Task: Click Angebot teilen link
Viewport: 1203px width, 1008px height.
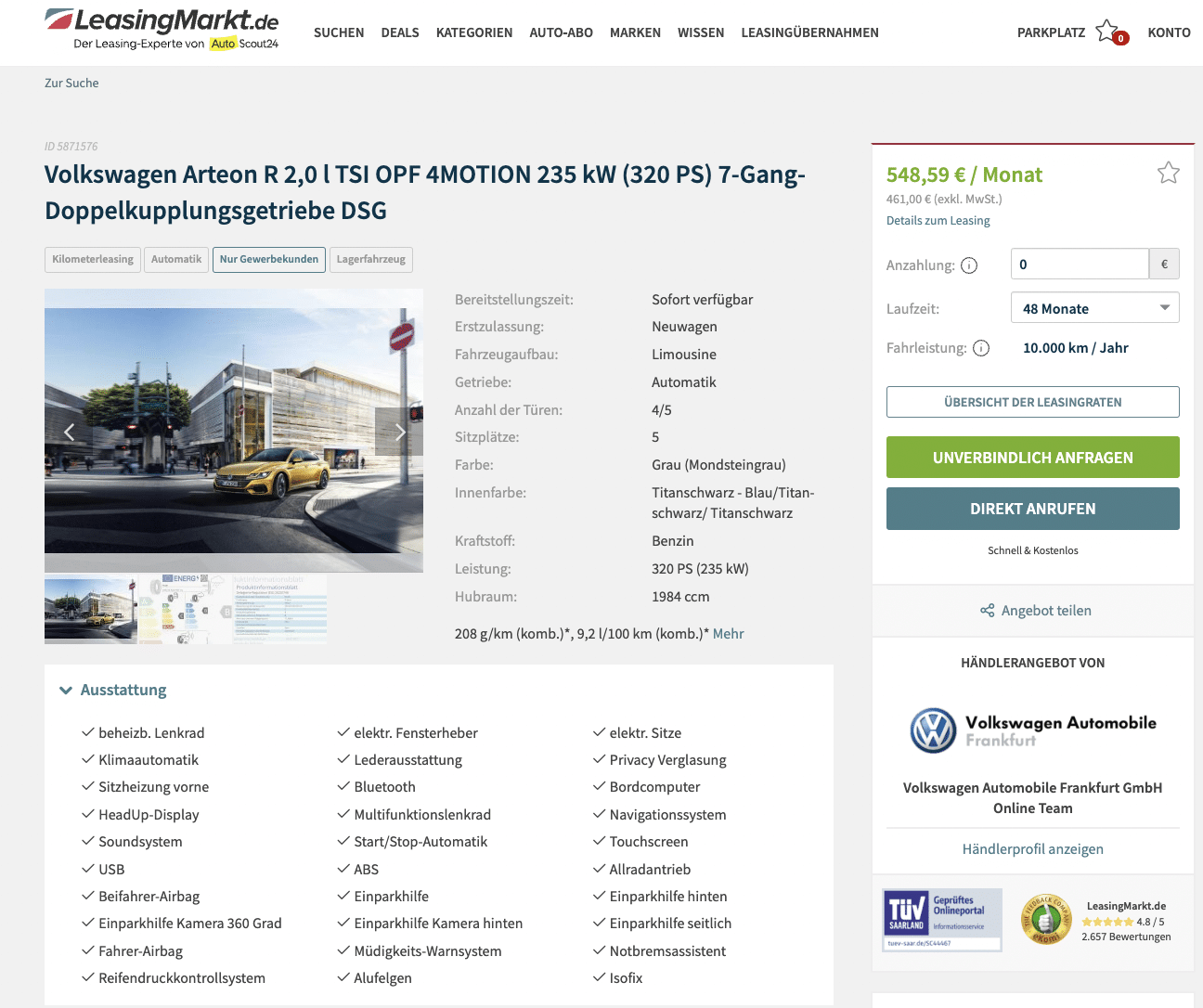Action: pos(1046,611)
